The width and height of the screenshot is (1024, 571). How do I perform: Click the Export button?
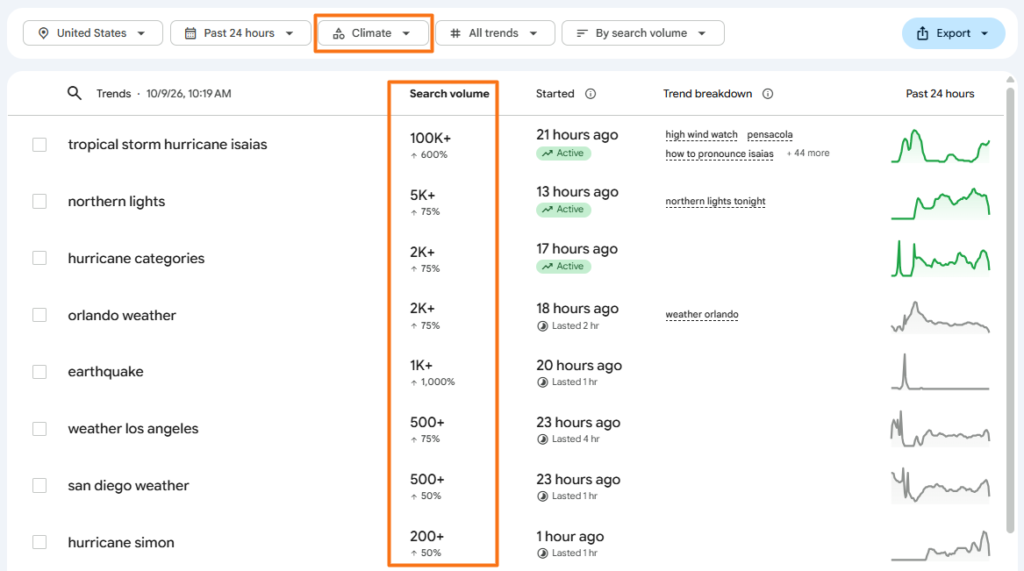[953, 33]
